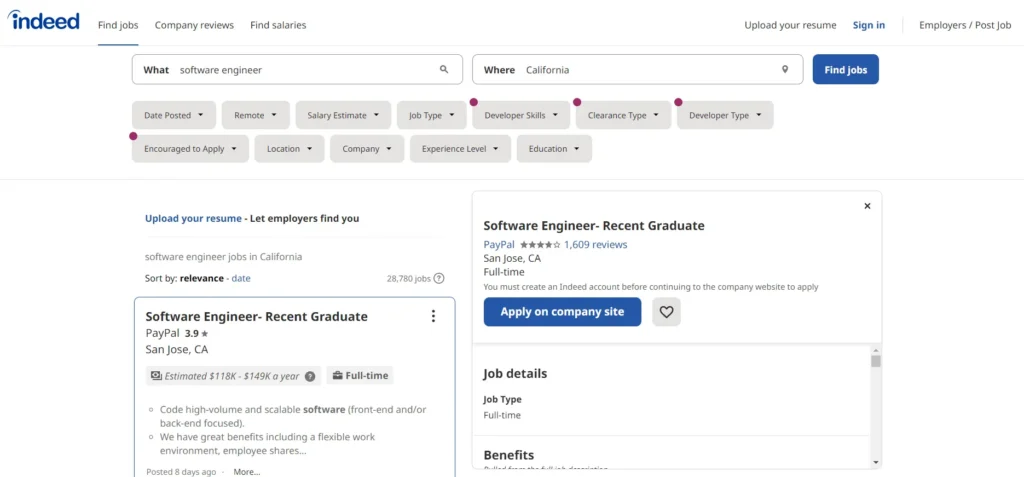Click the location pin icon in Where field

click(x=785, y=70)
